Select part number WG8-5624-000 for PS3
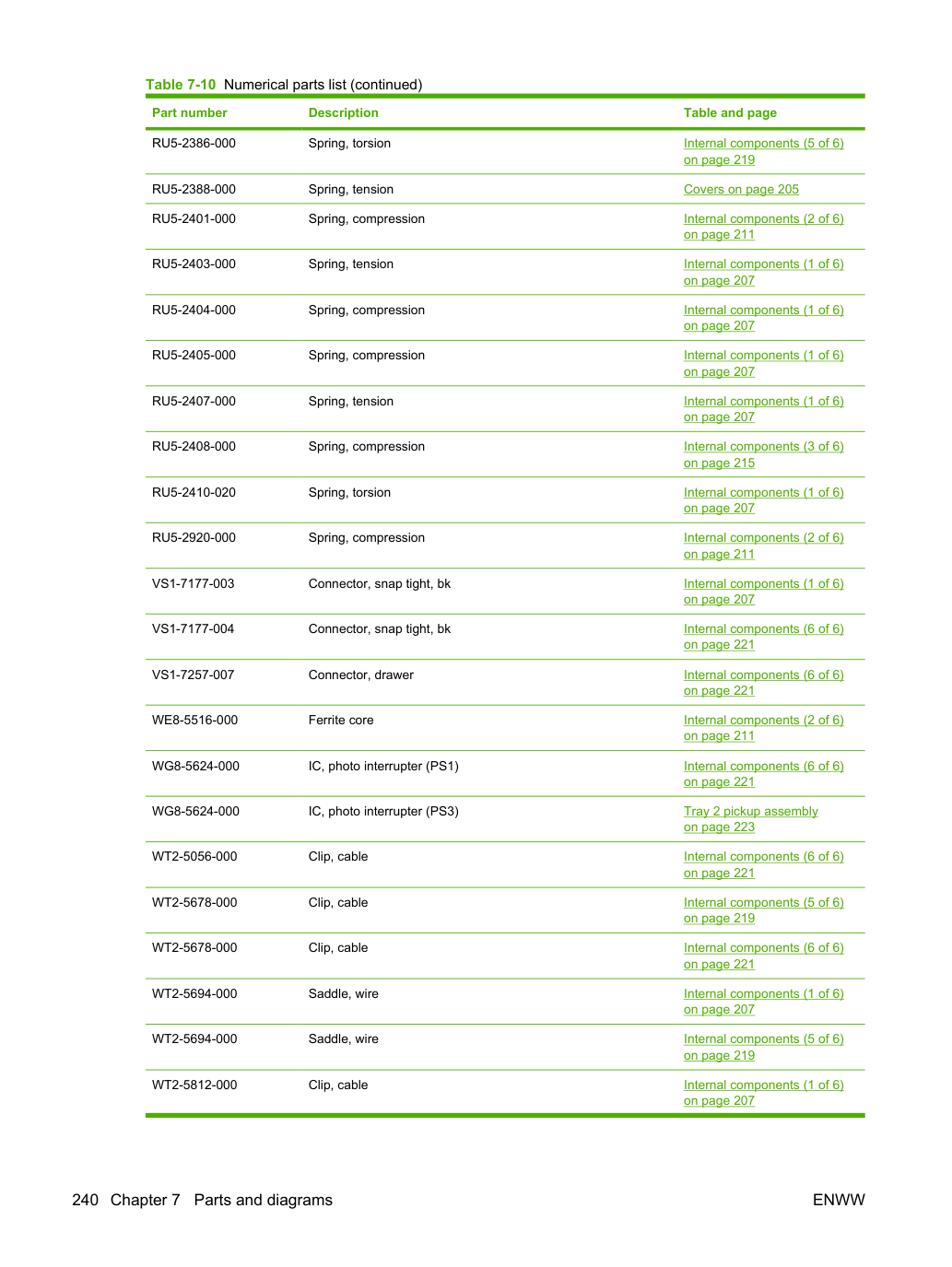 pos(195,811)
